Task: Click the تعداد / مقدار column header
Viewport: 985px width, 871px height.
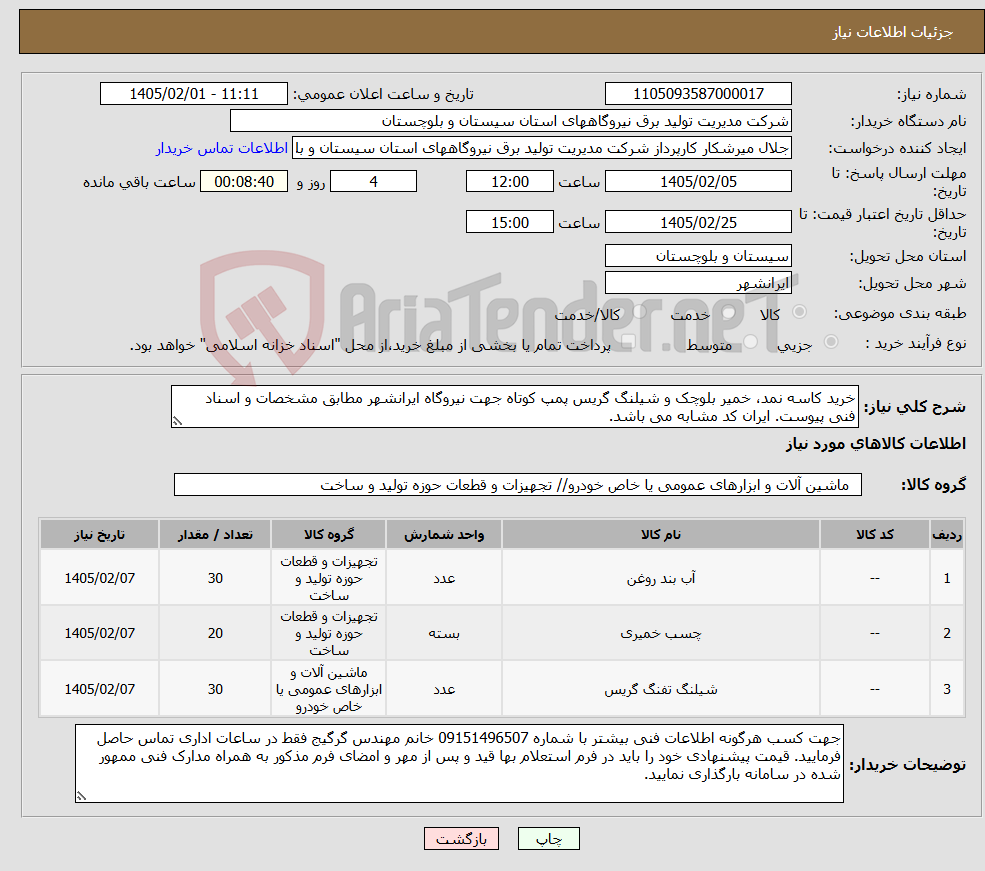Action: coord(215,534)
